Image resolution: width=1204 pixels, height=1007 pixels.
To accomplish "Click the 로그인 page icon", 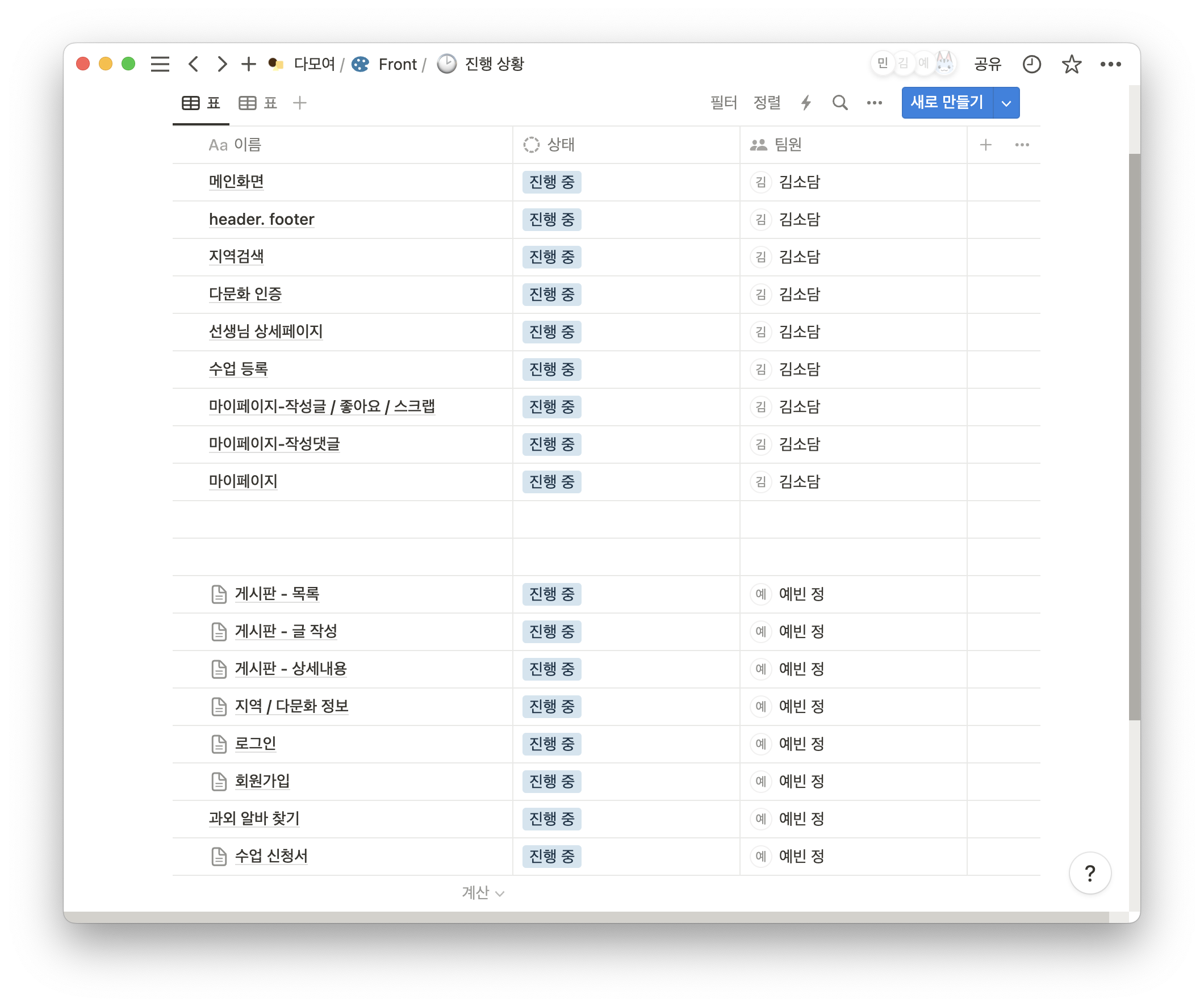I will pos(219,744).
